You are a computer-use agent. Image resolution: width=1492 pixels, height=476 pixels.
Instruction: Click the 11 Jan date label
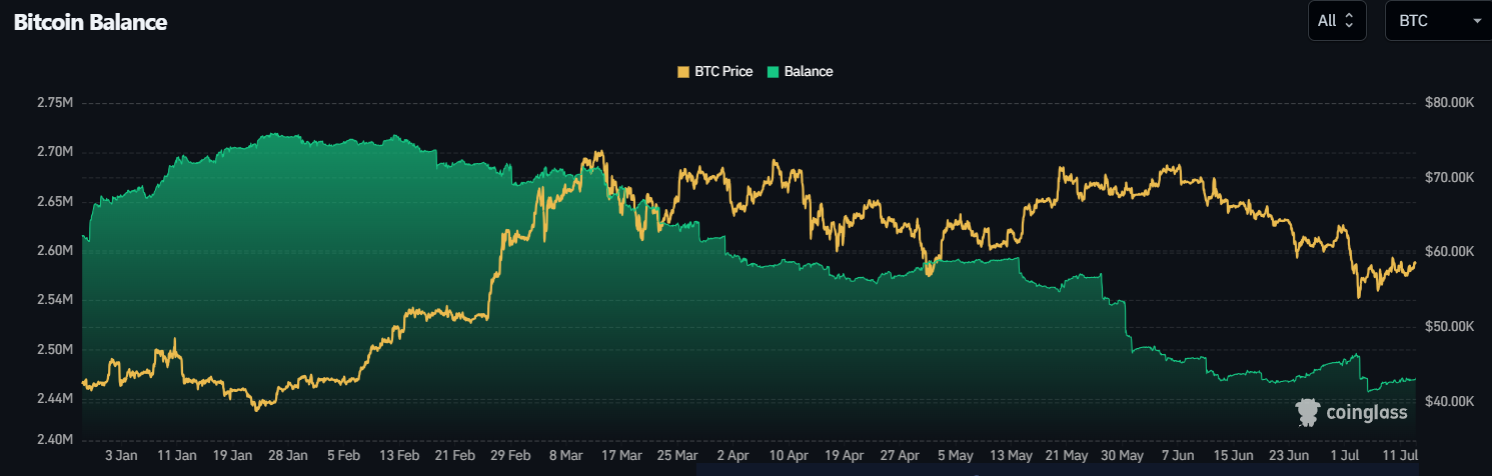[179, 455]
